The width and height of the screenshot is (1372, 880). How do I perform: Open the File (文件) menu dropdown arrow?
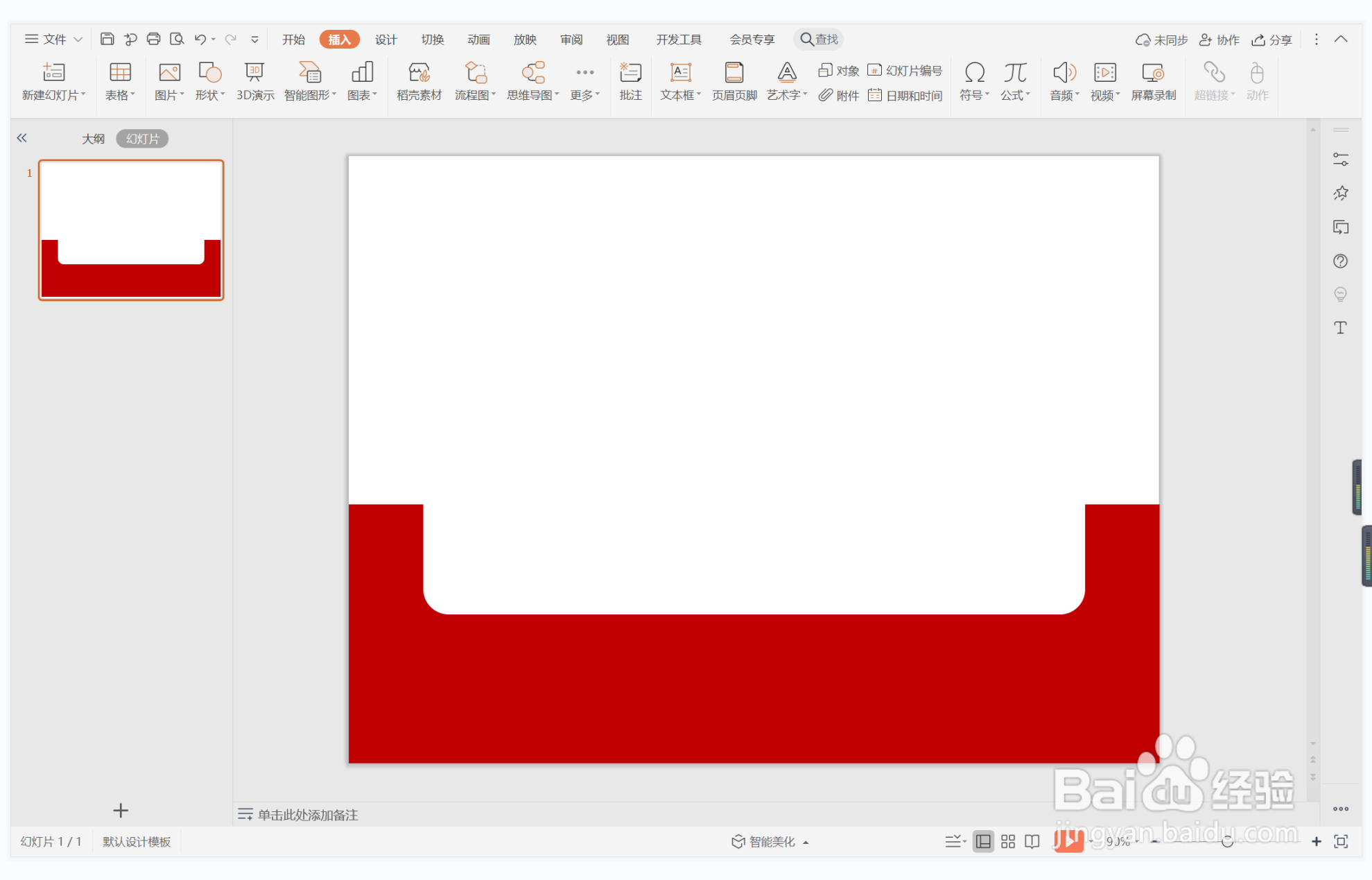(78, 40)
